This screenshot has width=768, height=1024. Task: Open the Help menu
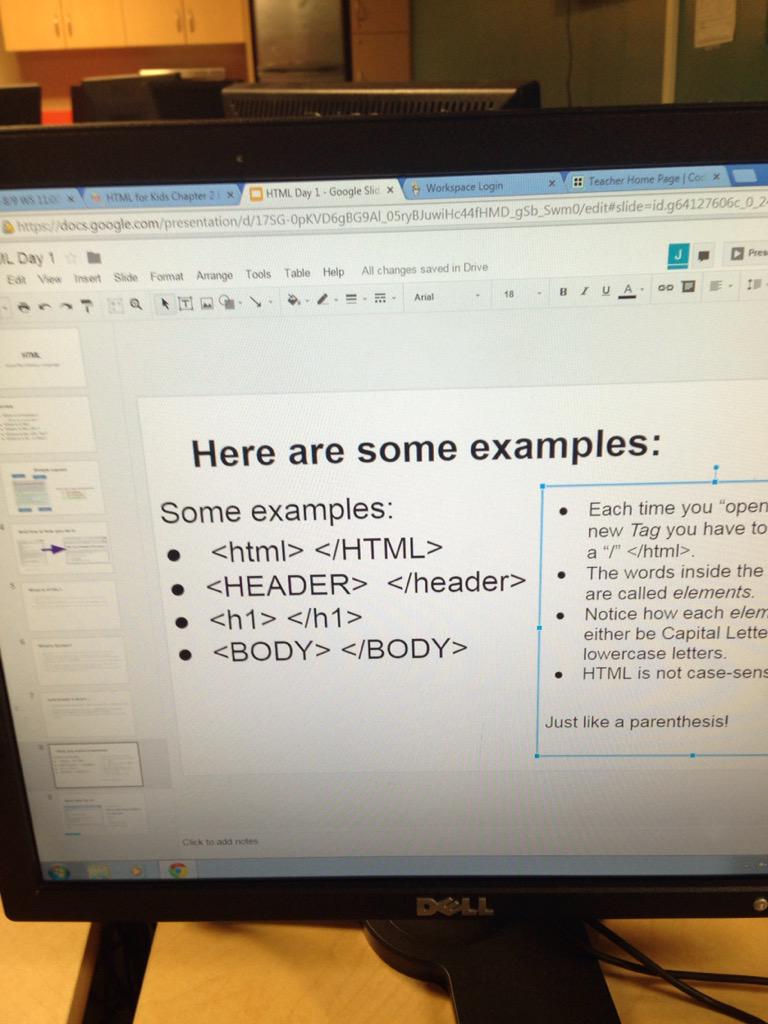(x=333, y=272)
